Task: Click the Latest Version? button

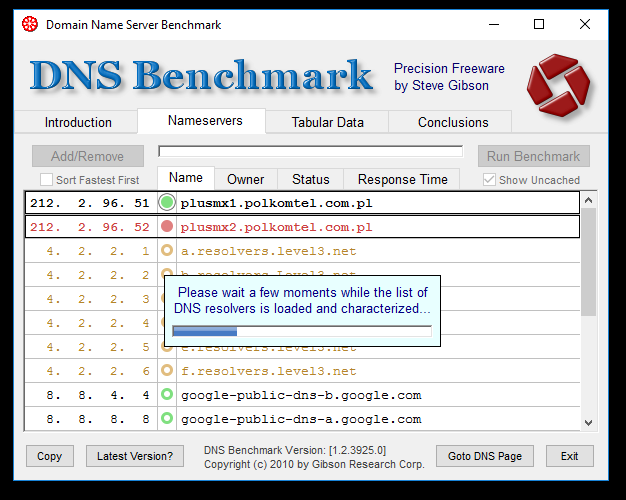Action: [x=135, y=456]
